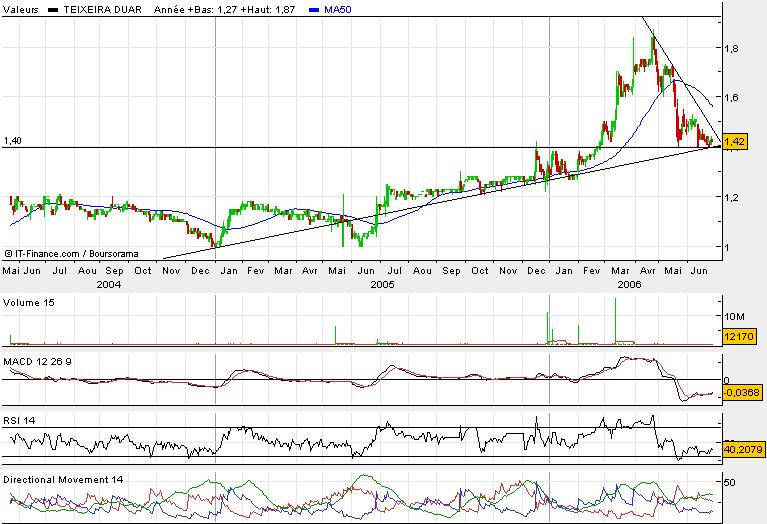Viewport: 767px width, 524px height.
Task: Click the 10M volume axis label
Action: [734, 317]
